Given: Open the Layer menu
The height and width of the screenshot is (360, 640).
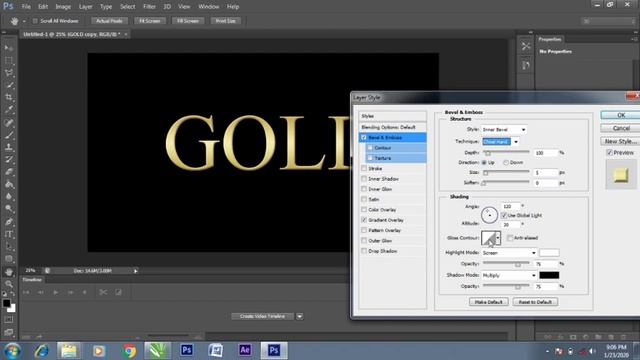Looking at the screenshot, I should click(x=85, y=7).
